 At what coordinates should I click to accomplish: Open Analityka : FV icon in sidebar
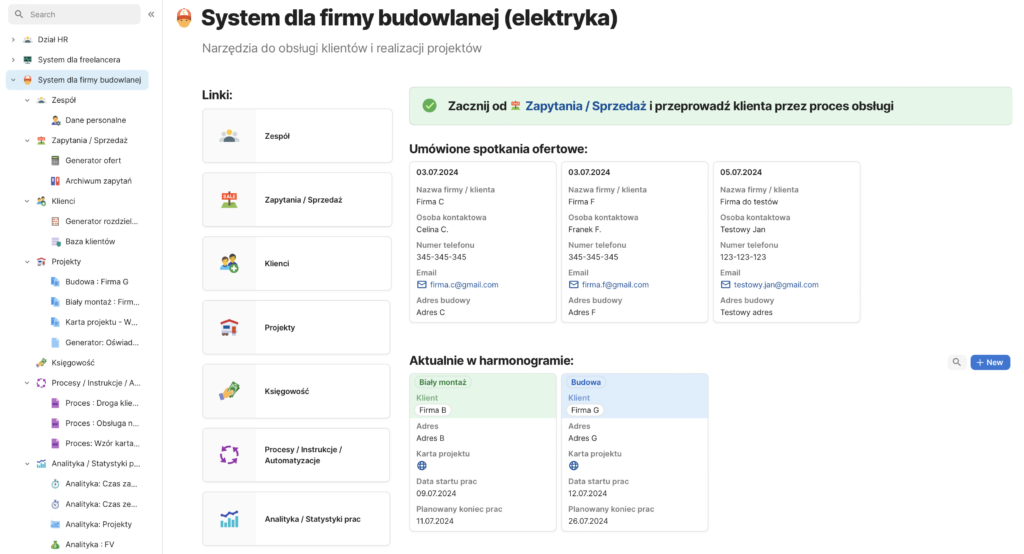coord(56,544)
